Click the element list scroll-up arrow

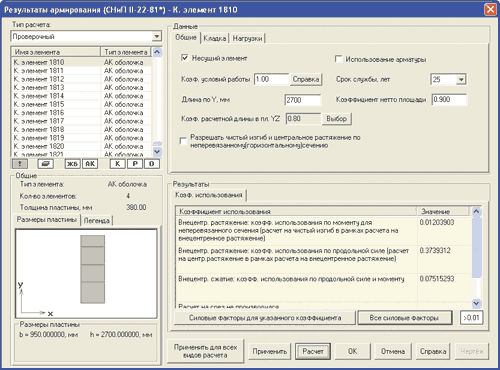pyautogui.click(x=157, y=52)
